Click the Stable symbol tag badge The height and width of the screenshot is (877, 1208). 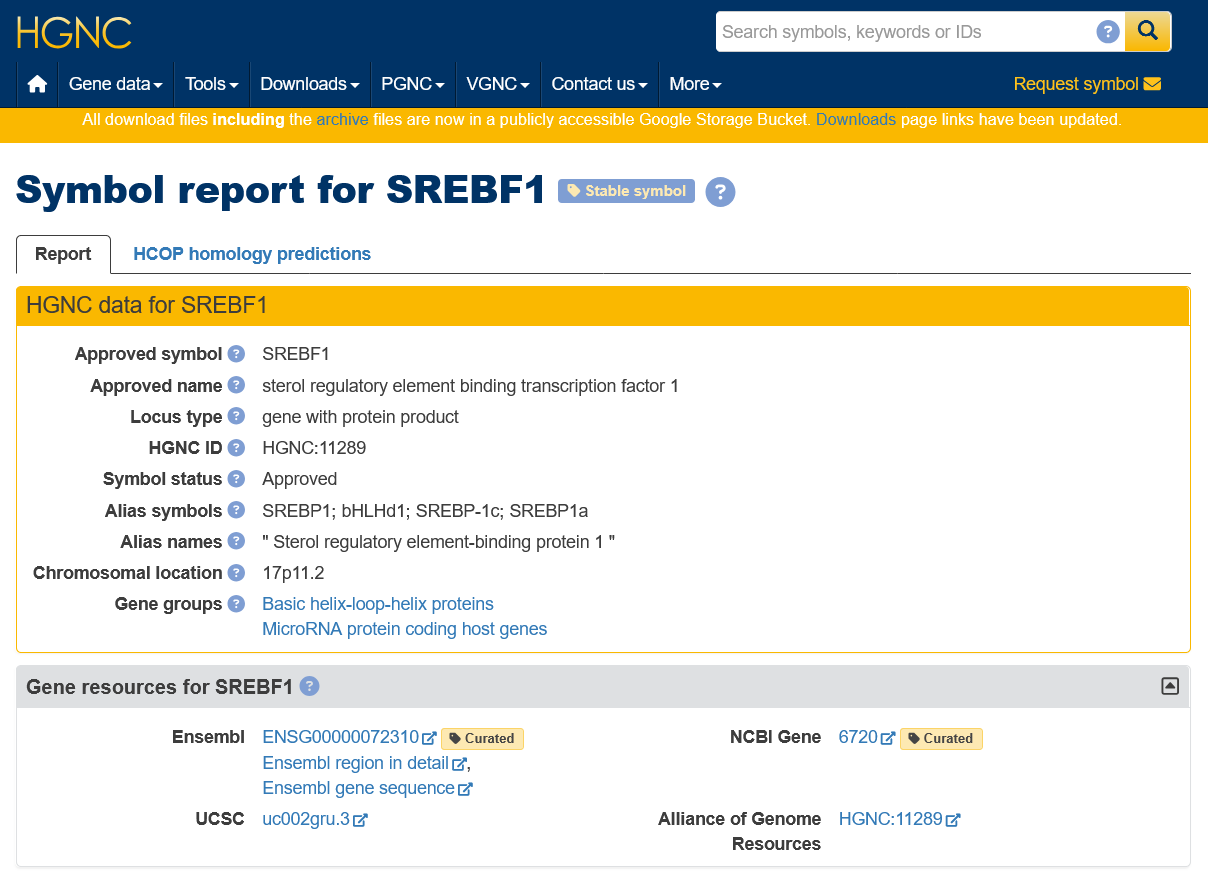[x=626, y=191]
